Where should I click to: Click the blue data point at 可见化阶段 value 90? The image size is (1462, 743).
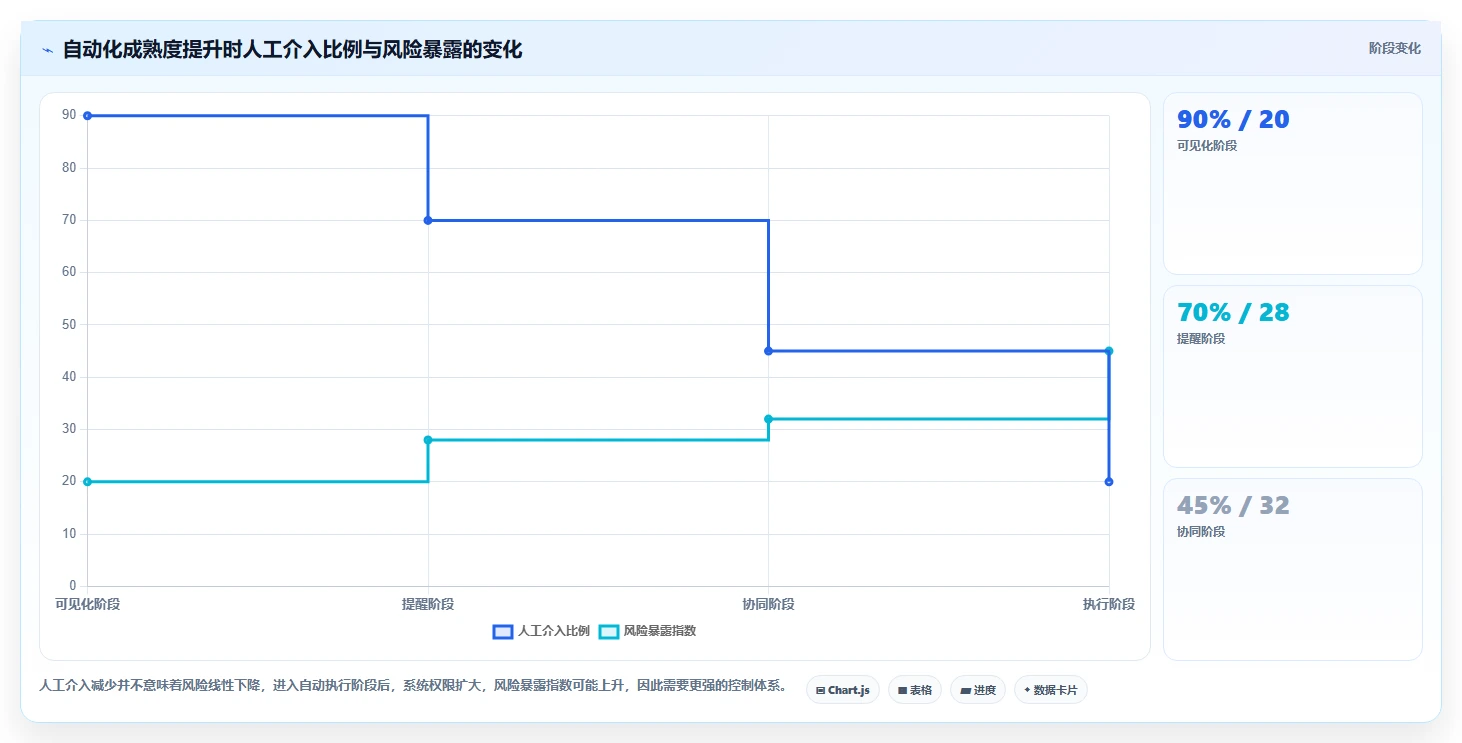(88, 116)
